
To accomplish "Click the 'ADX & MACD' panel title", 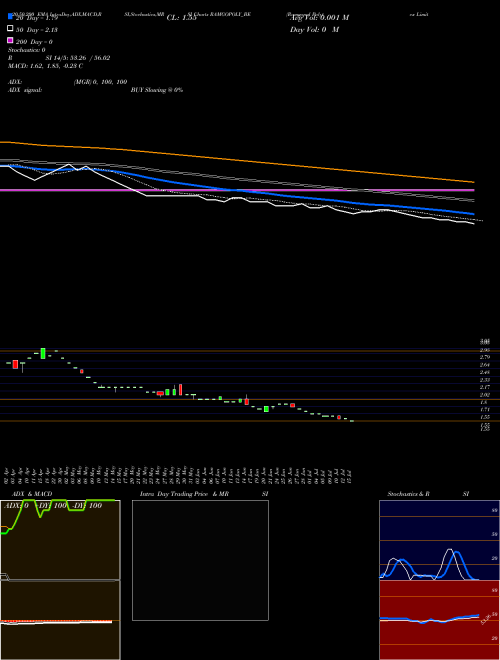I will (x=32, y=494).
